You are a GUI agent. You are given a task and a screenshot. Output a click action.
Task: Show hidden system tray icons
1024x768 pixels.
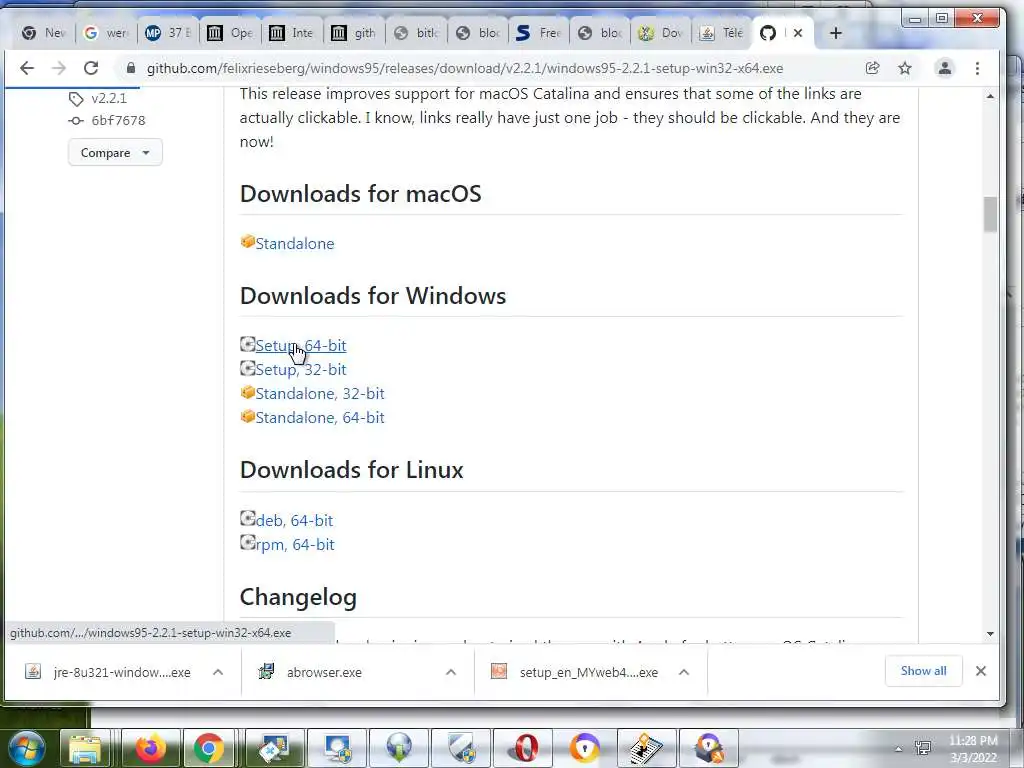[x=899, y=749]
